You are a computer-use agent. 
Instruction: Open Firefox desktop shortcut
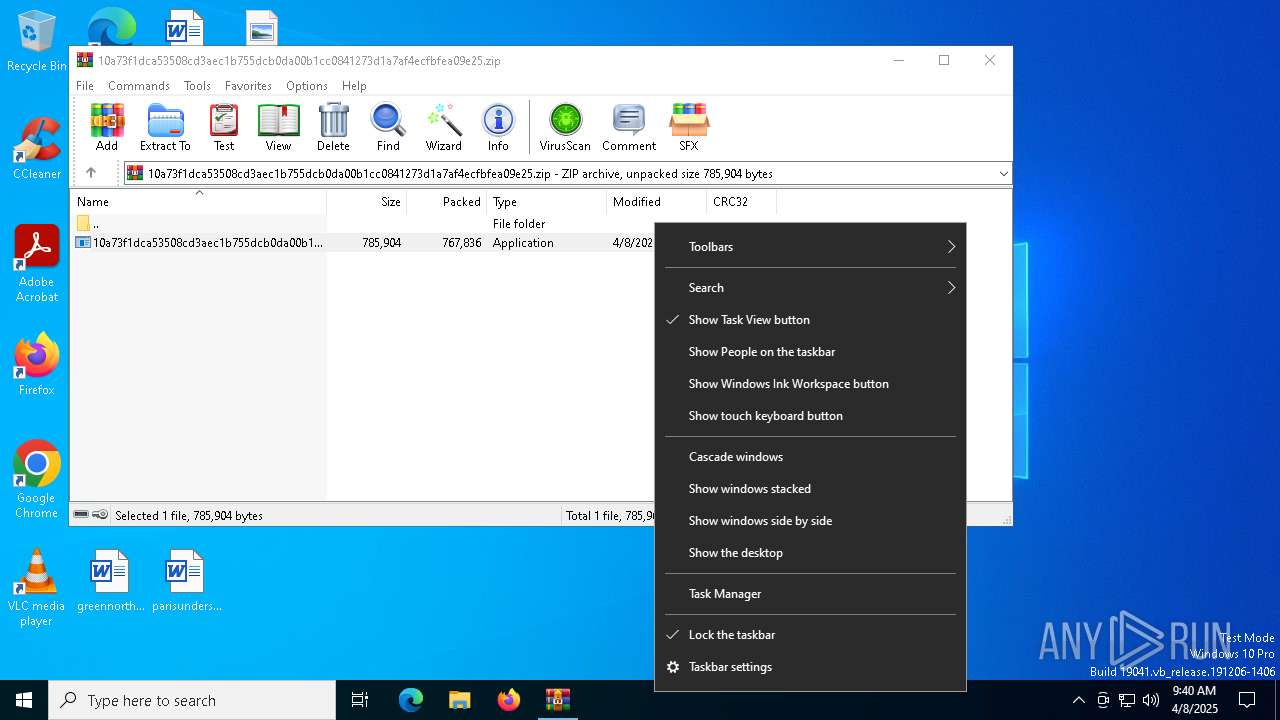pyautogui.click(x=37, y=364)
